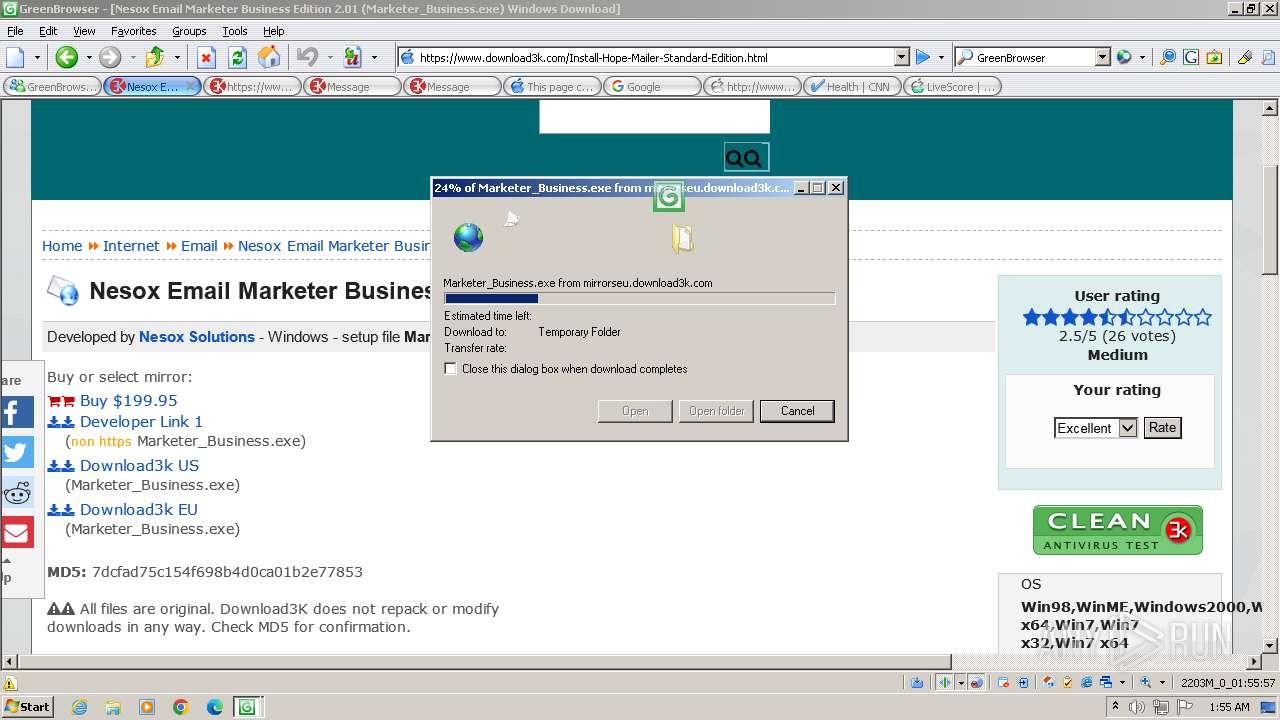1280x720 pixels.
Task: Share on Twitter sidebar icon
Action: tap(17, 452)
